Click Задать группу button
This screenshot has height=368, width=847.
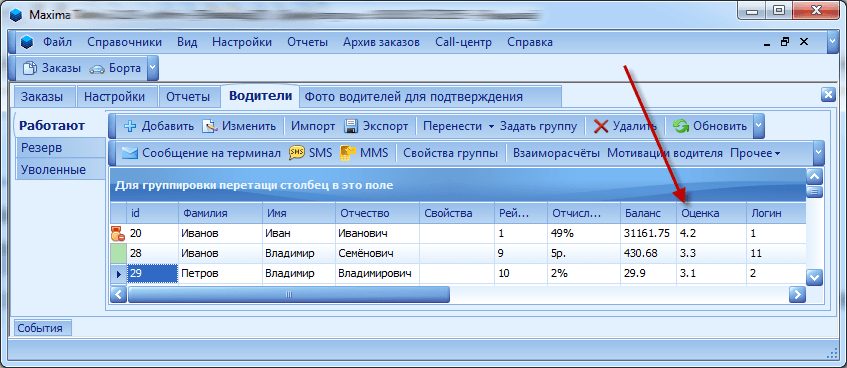(x=538, y=126)
